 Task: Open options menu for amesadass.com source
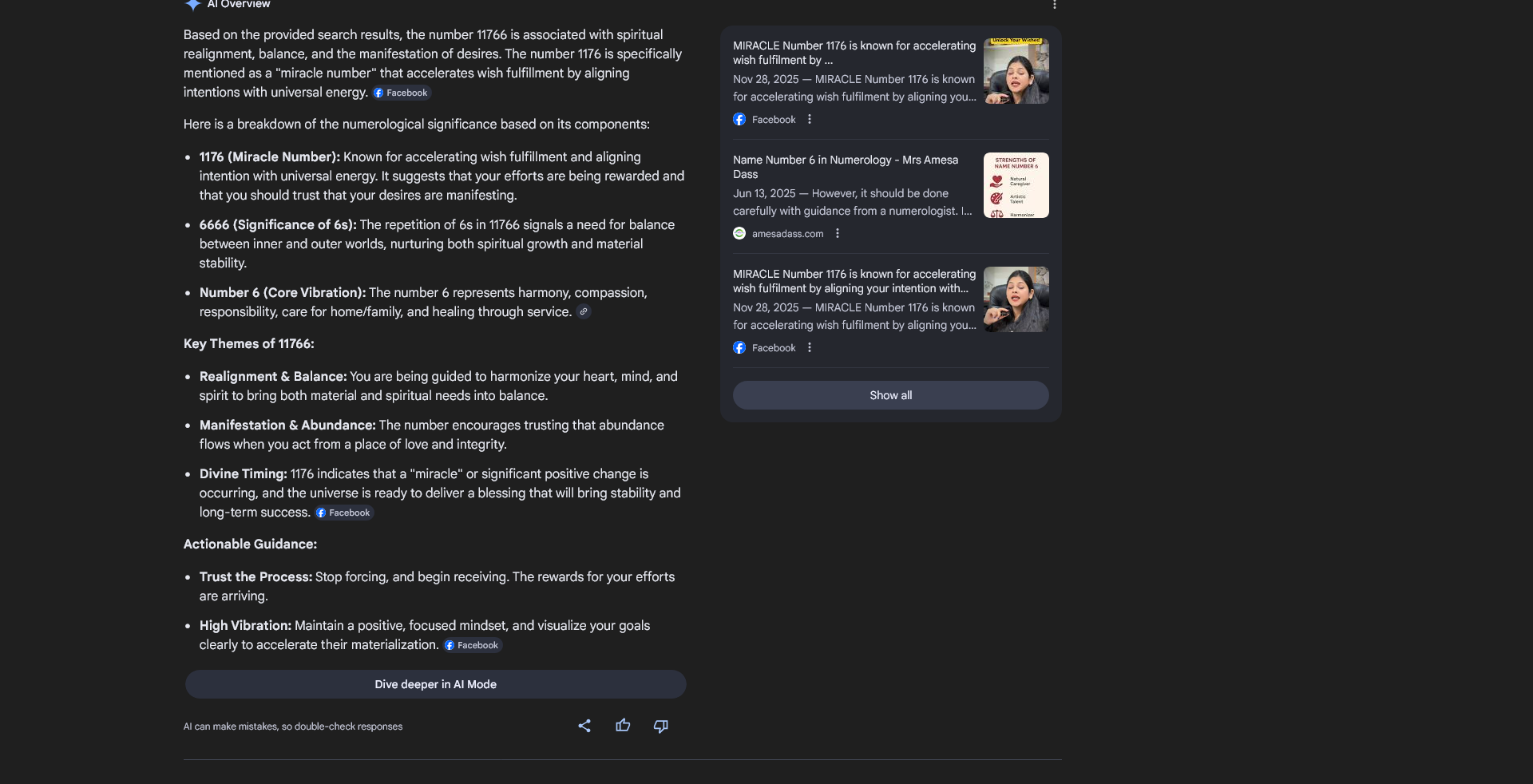(838, 233)
